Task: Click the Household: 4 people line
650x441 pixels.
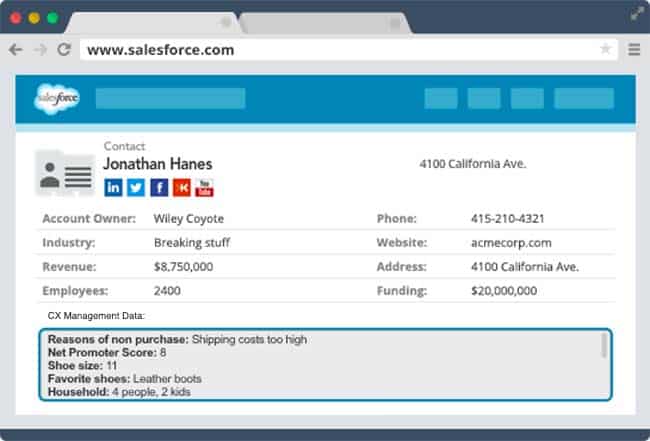Action: point(119,392)
